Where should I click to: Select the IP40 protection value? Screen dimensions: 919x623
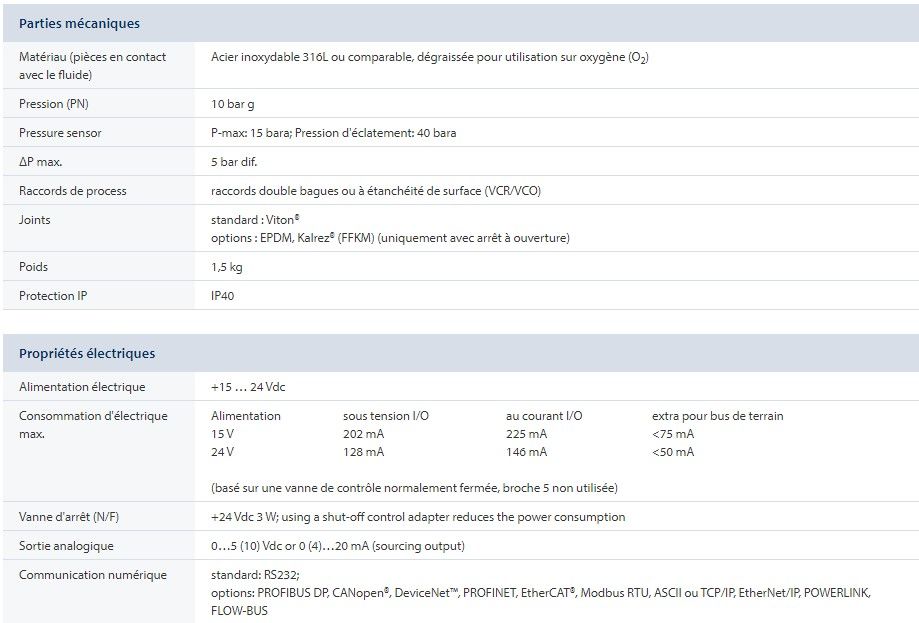point(223,296)
